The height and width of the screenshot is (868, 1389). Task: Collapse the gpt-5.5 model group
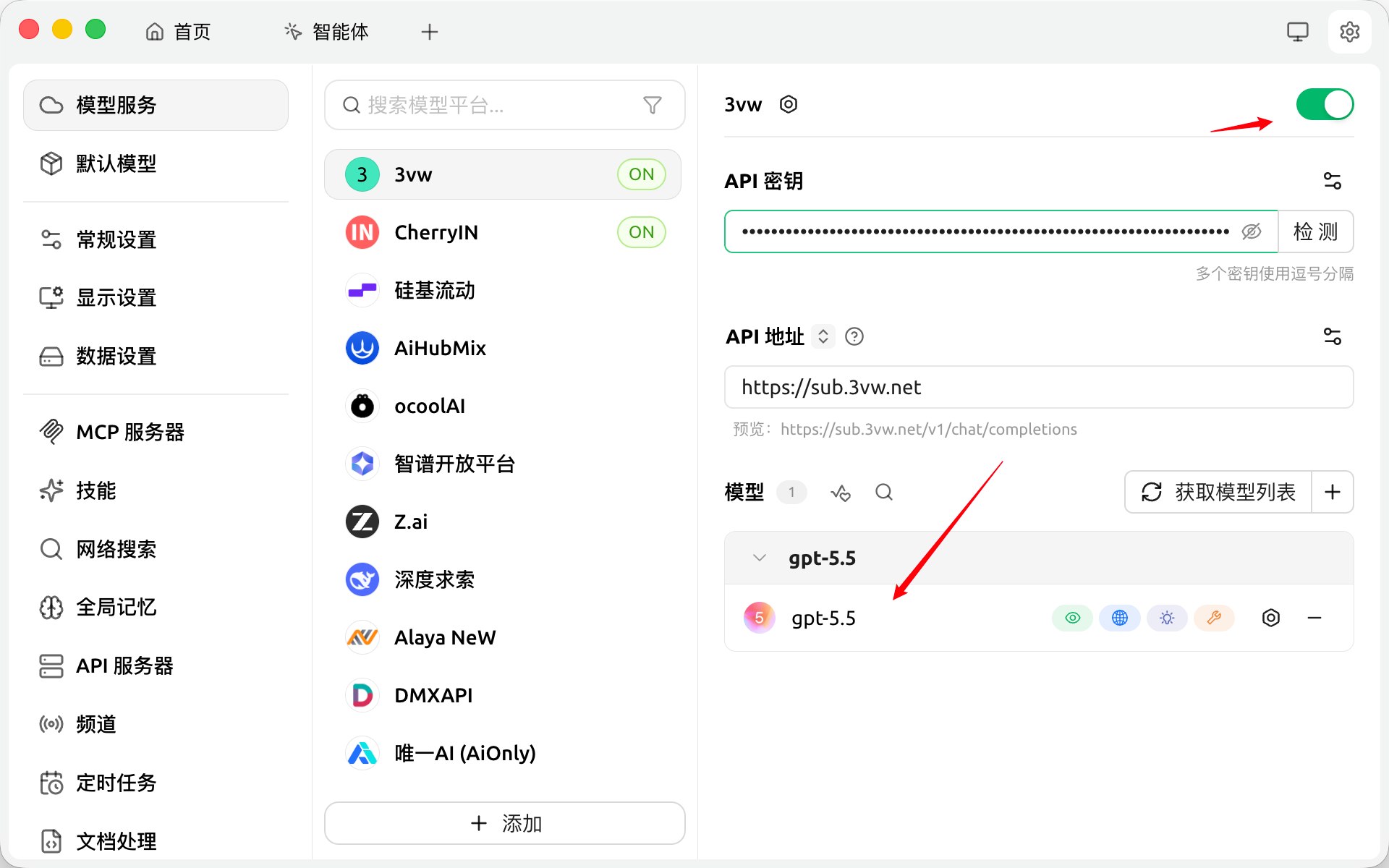[759, 558]
